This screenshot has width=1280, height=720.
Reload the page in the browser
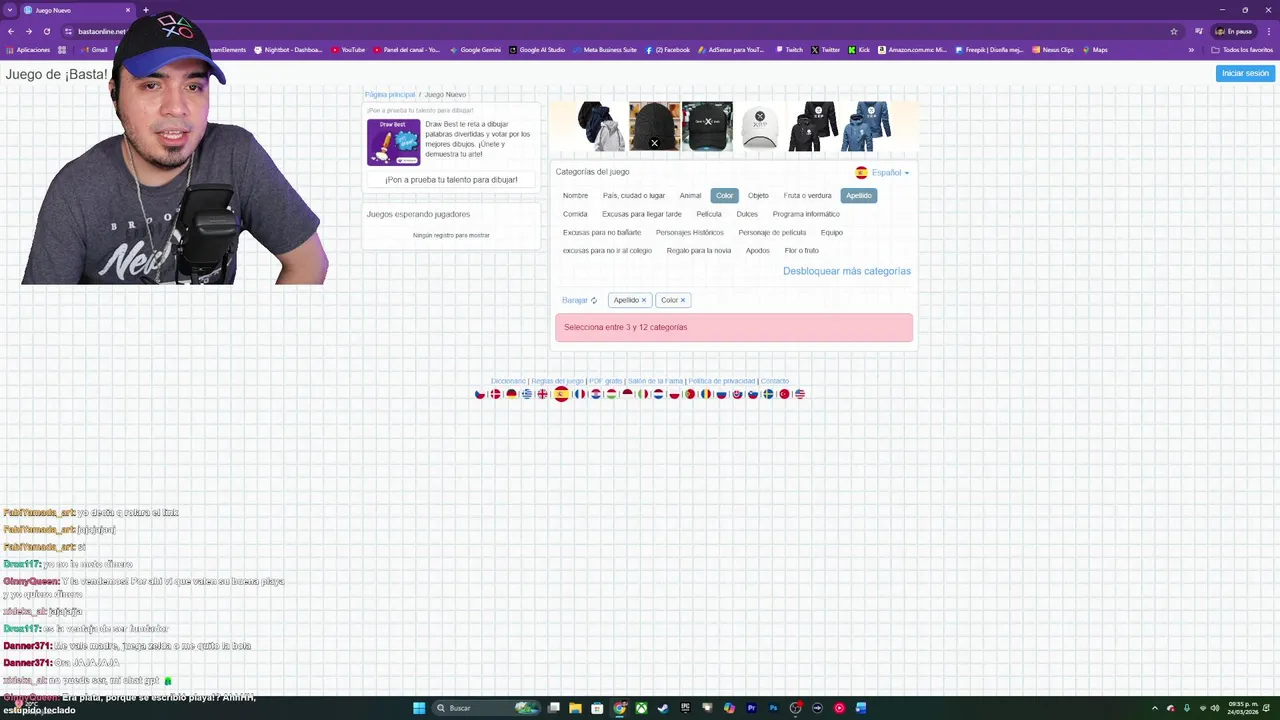pyautogui.click(x=46, y=31)
